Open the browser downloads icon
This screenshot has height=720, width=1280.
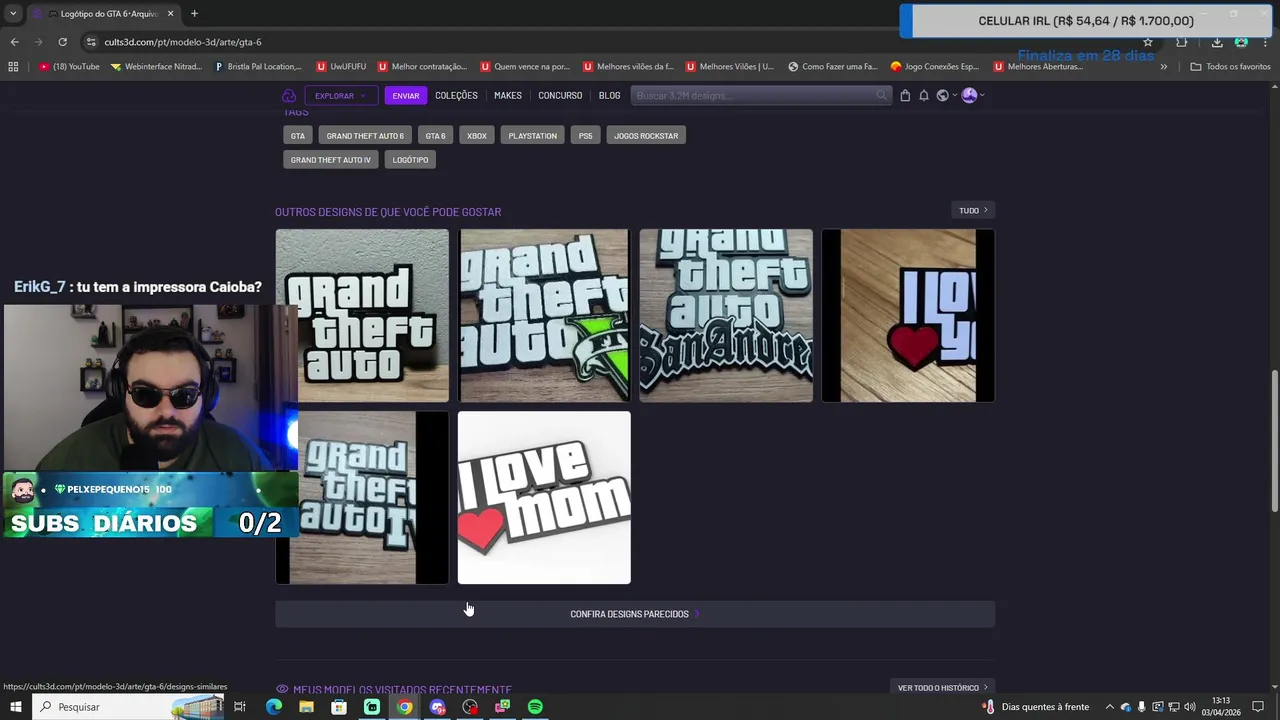[1217, 42]
